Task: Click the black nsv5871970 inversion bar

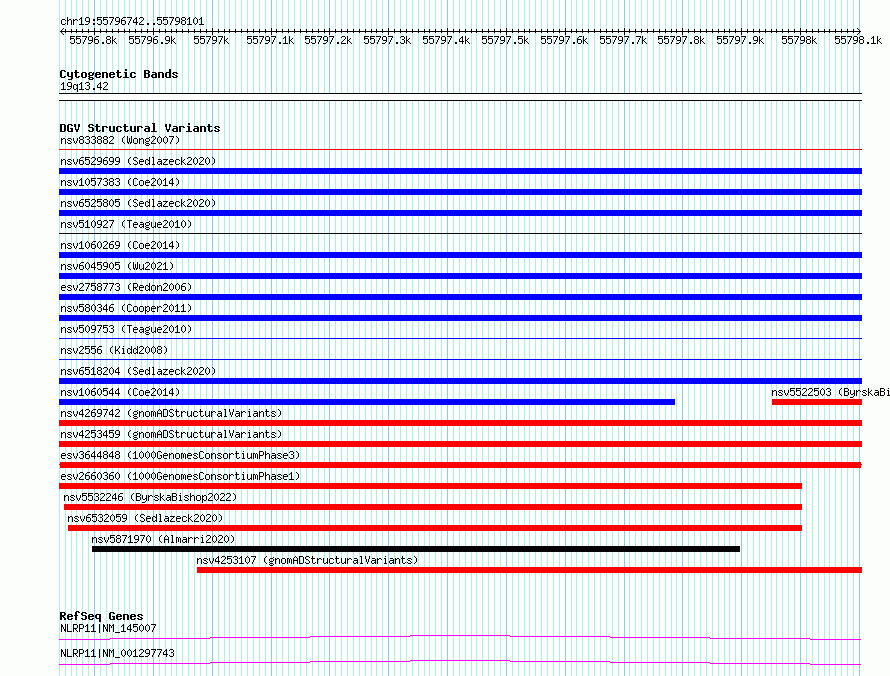Action: [416, 549]
